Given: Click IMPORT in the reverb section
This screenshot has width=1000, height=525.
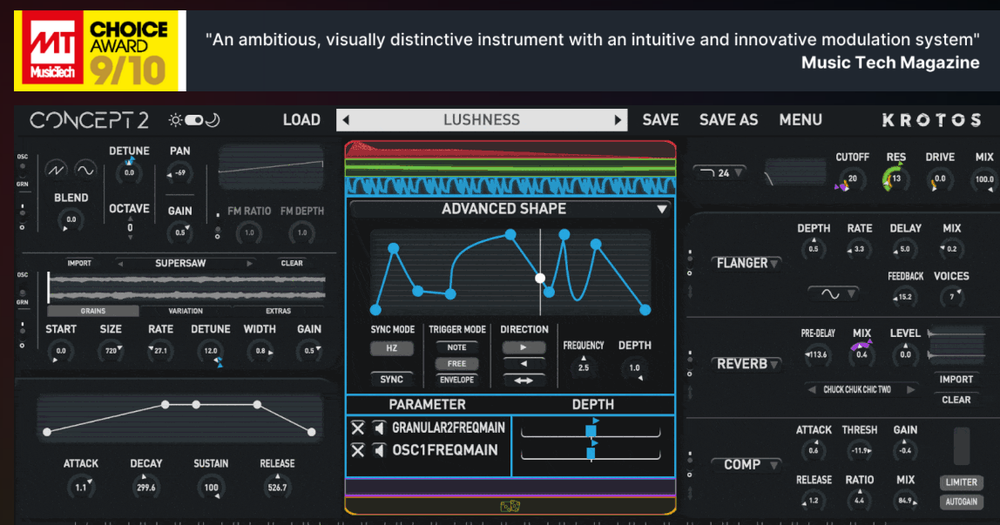Looking at the screenshot, I should (956, 380).
